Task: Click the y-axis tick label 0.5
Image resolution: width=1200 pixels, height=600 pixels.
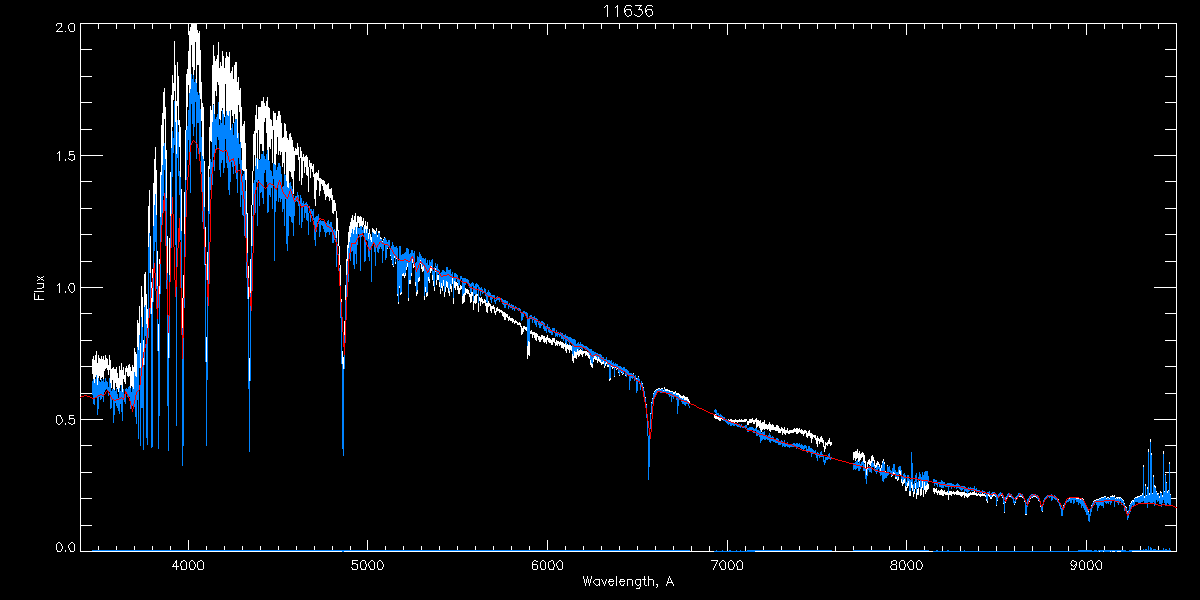Action: point(65,418)
